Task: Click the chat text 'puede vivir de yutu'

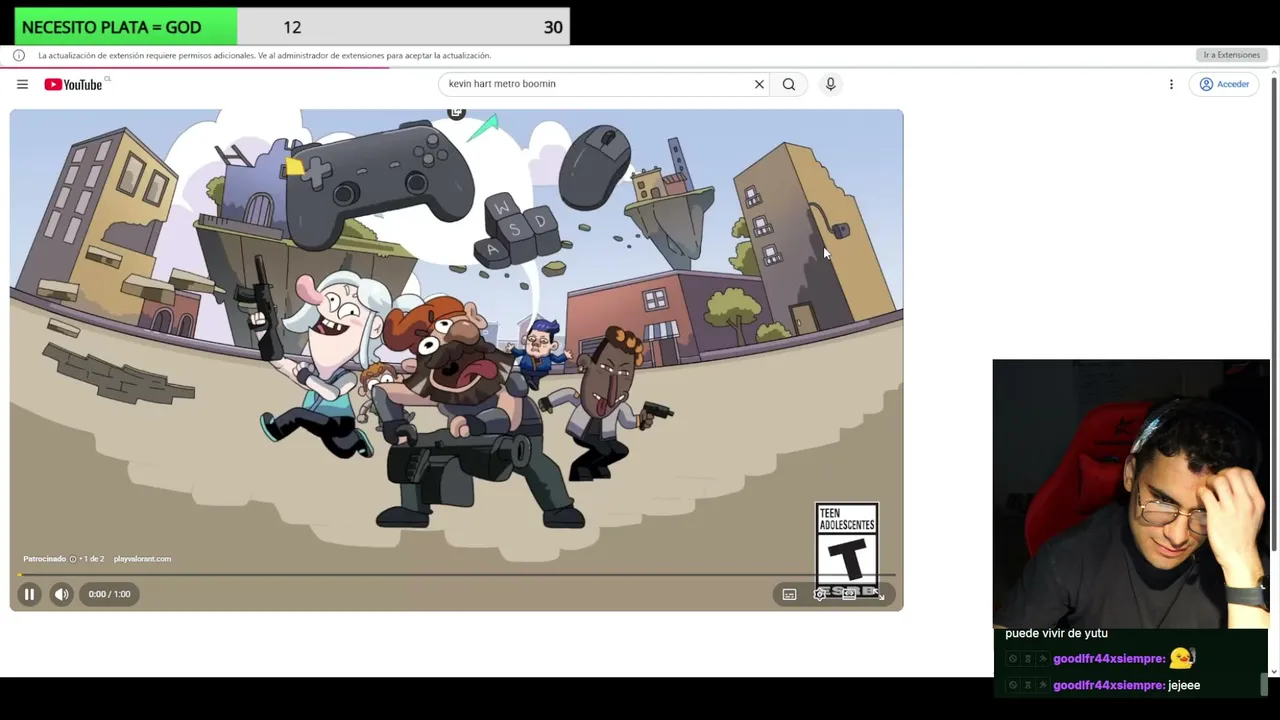Action: (1056, 633)
